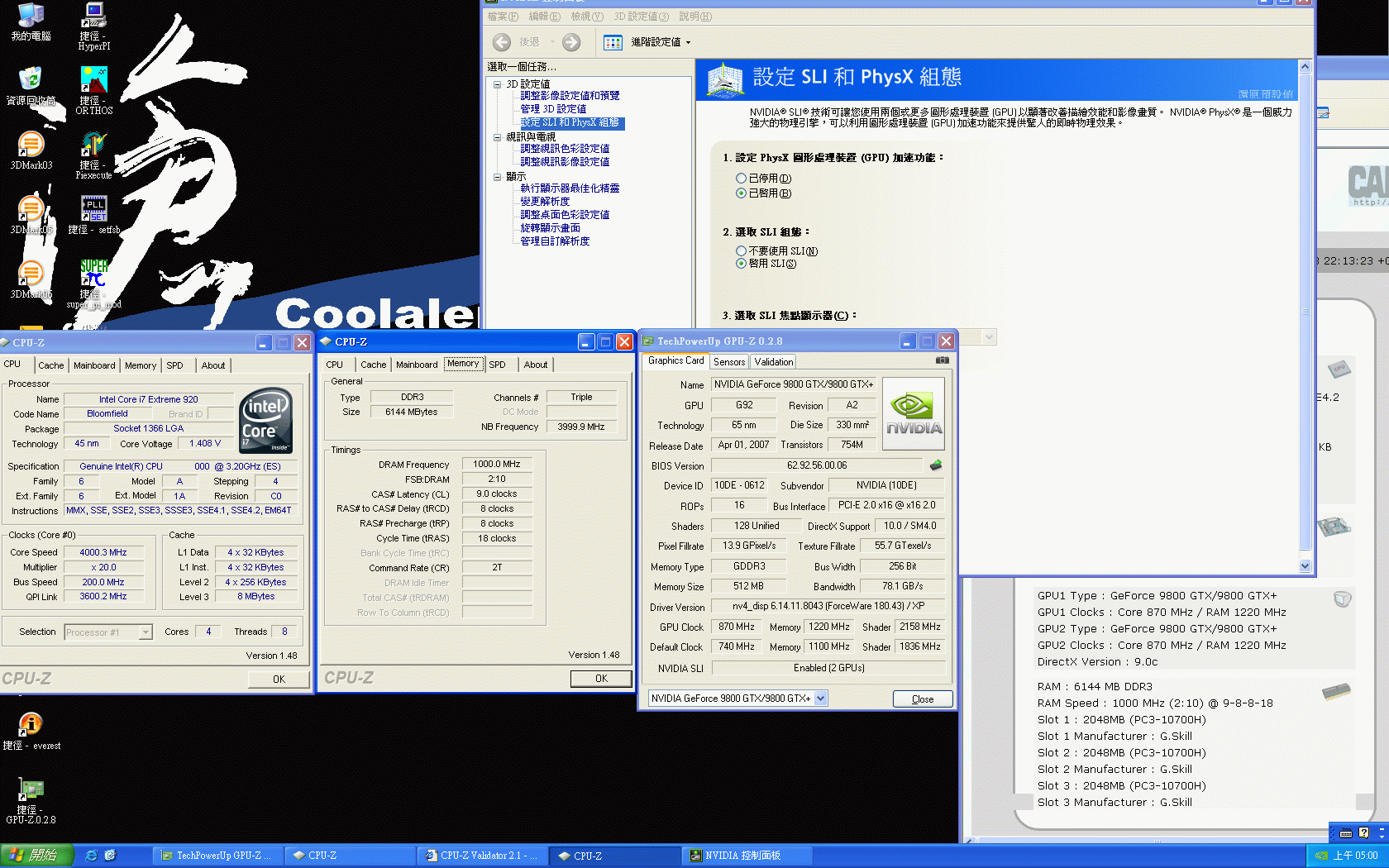Screen dimensions: 1389x868
Task: Switch to CPU-Z Validator taskbar item
Action: tap(481, 856)
